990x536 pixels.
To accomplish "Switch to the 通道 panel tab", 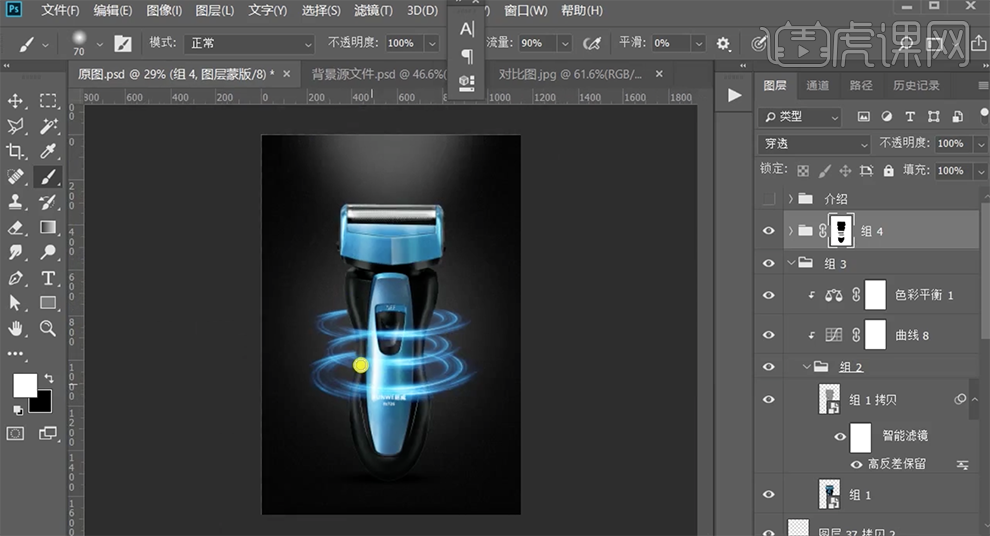I will [817, 86].
